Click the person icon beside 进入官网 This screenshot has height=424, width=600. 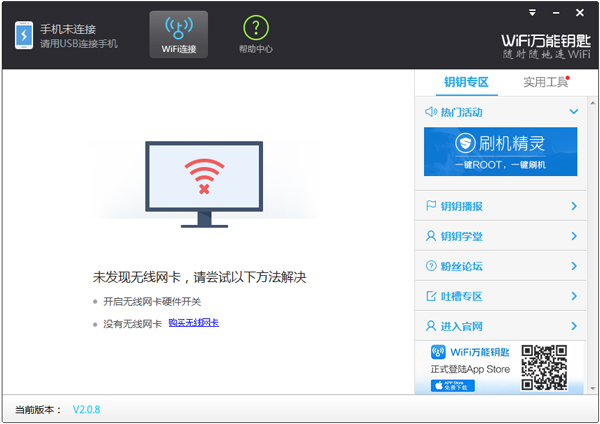tap(431, 326)
